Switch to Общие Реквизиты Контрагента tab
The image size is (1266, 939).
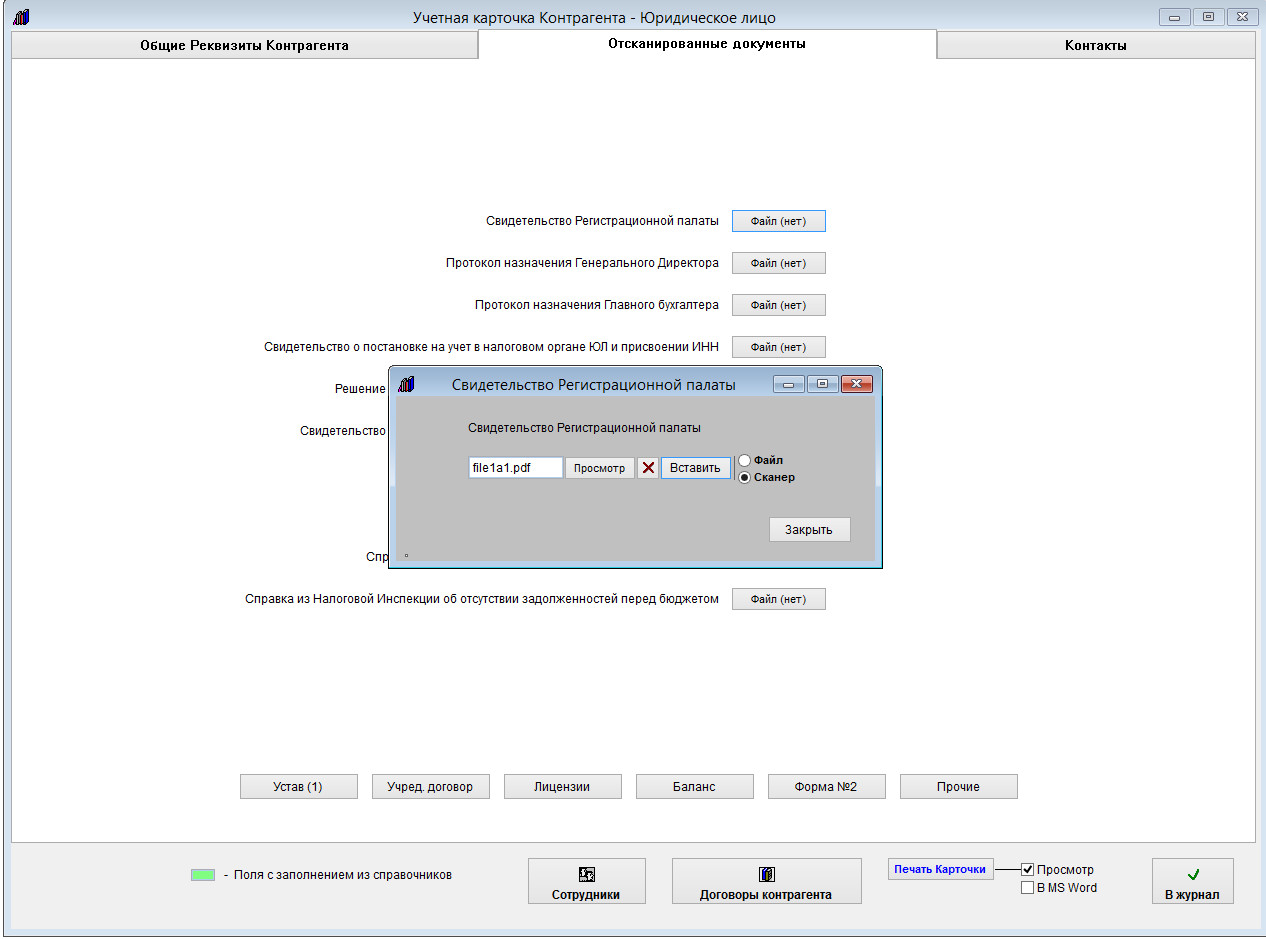point(245,45)
